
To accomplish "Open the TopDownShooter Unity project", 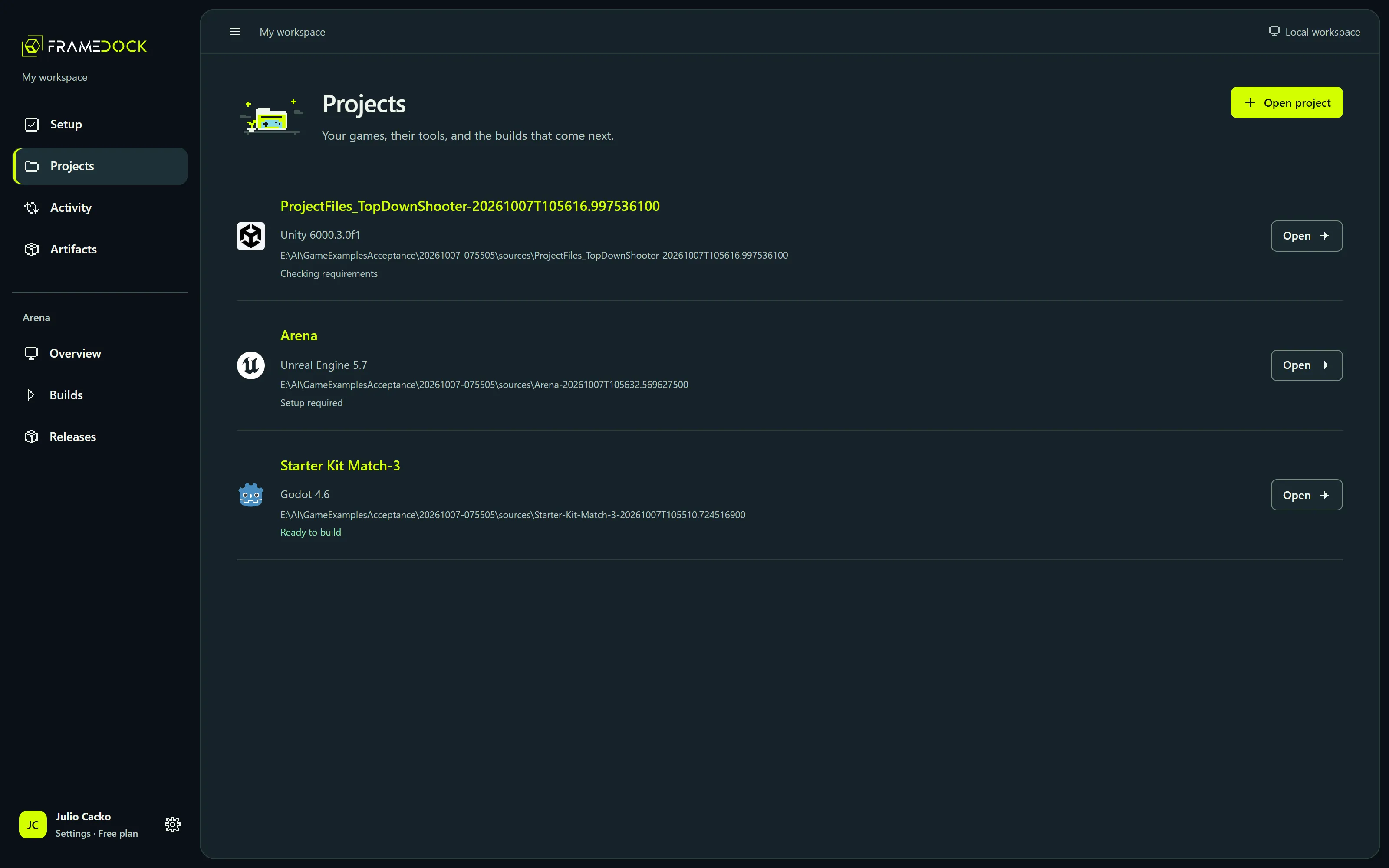I will 1307,236.
